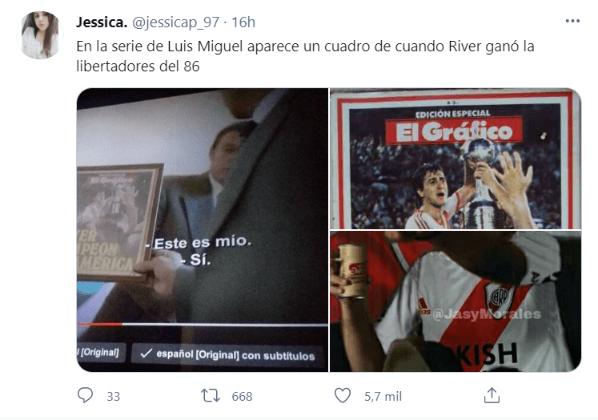Click the red video progress bar in photo

(x=100, y=324)
